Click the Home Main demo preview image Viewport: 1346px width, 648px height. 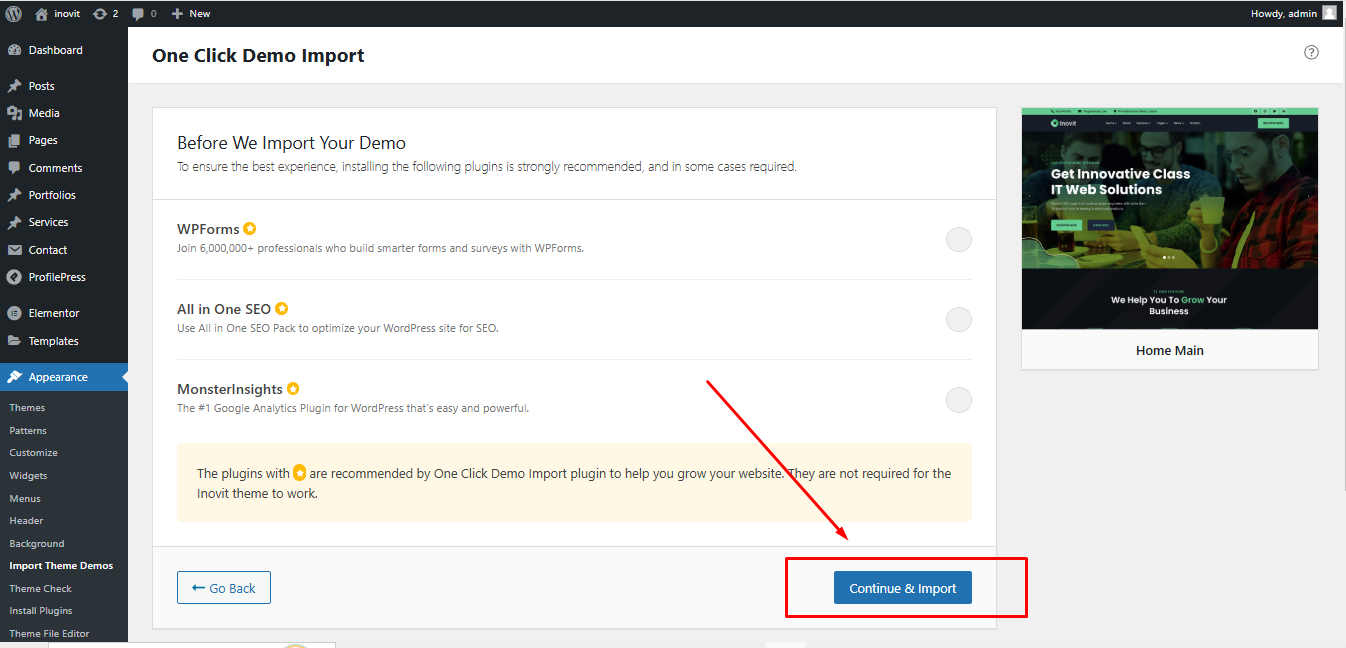1170,218
